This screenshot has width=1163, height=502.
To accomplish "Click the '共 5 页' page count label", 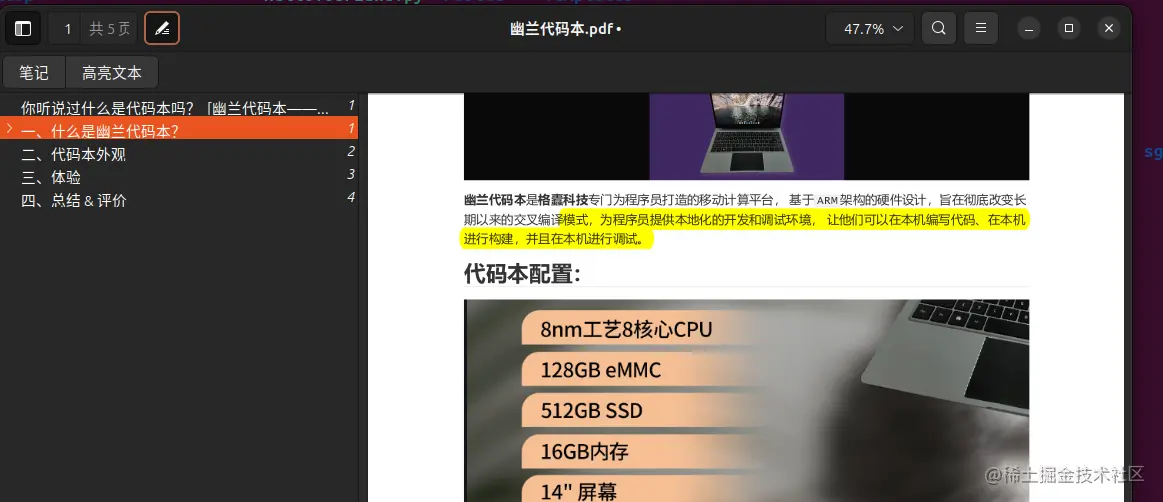I will 110,29.
